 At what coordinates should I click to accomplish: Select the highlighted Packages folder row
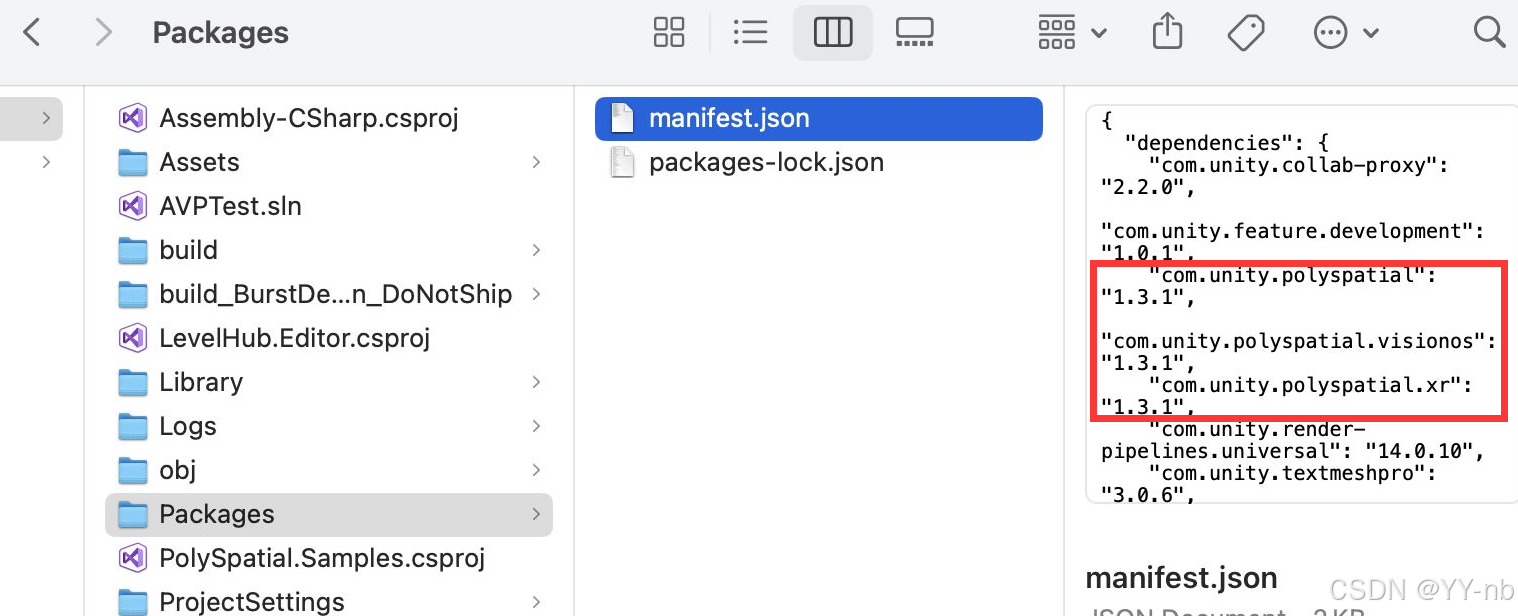(328, 514)
